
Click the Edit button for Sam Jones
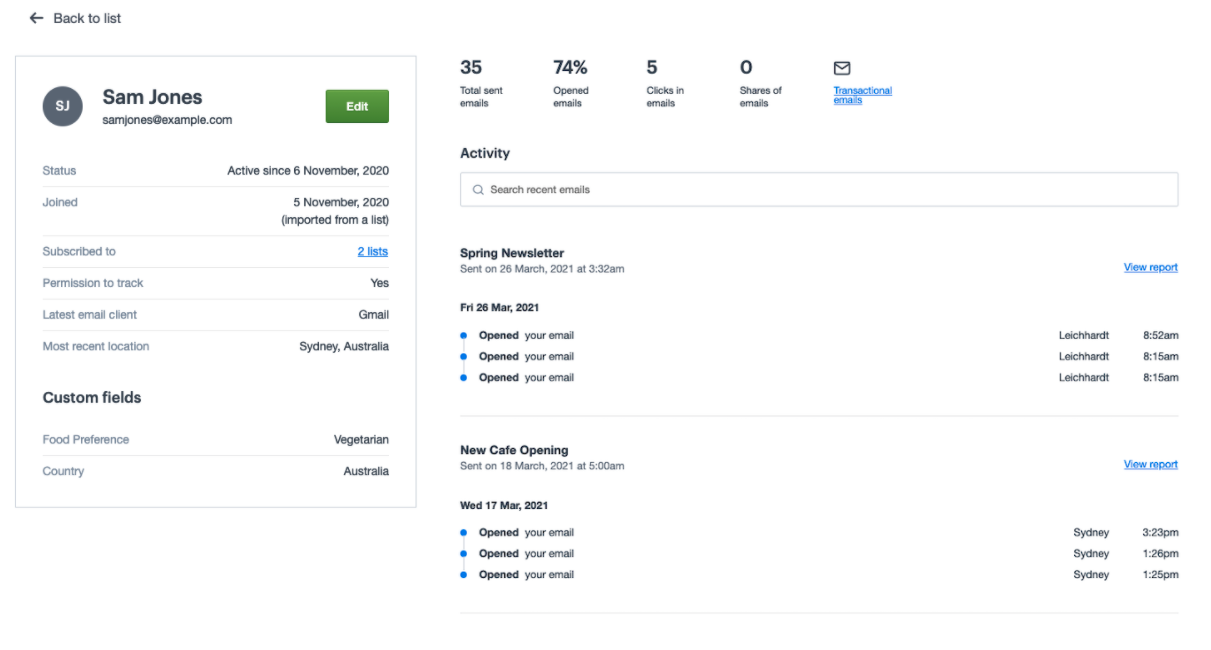click(x=357, y=106)
